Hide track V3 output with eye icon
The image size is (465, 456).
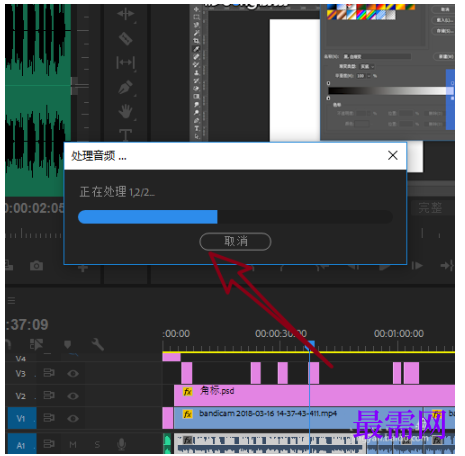(x=73, y=373)
